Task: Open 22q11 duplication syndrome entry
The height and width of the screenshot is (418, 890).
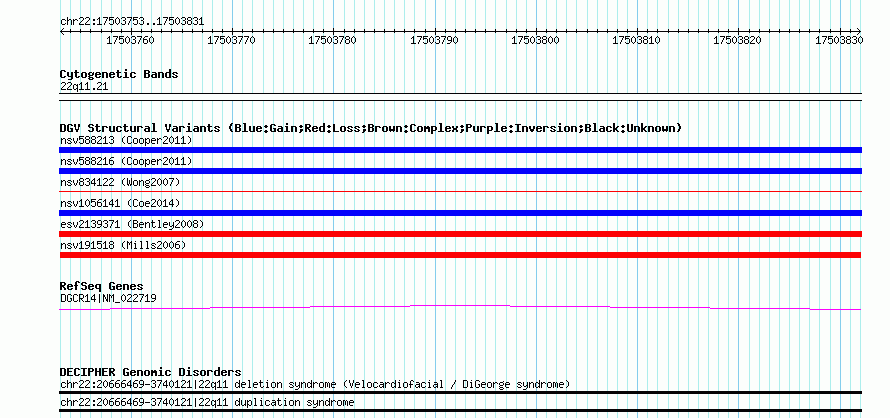Action: tap(207, 403)
